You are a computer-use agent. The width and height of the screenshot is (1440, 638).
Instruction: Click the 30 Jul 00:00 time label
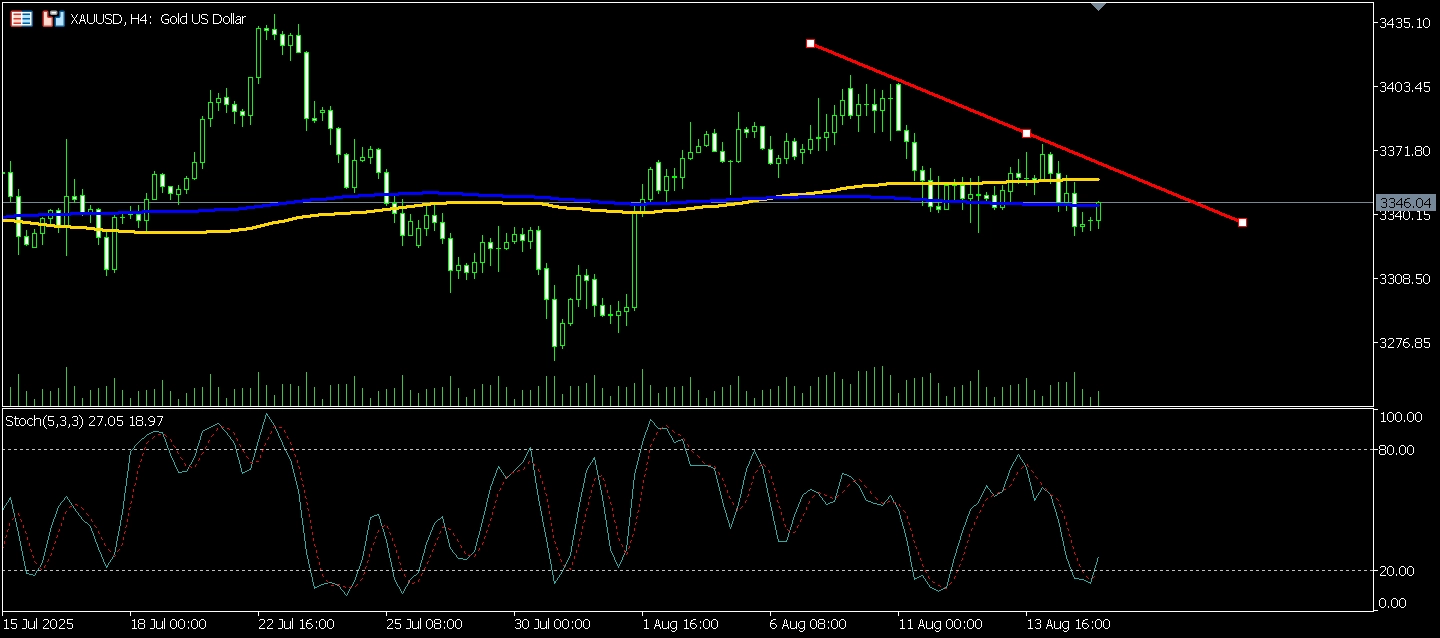(554, 624)
